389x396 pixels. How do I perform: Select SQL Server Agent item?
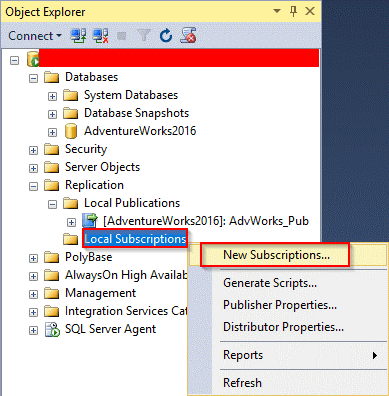coord(110,329)
